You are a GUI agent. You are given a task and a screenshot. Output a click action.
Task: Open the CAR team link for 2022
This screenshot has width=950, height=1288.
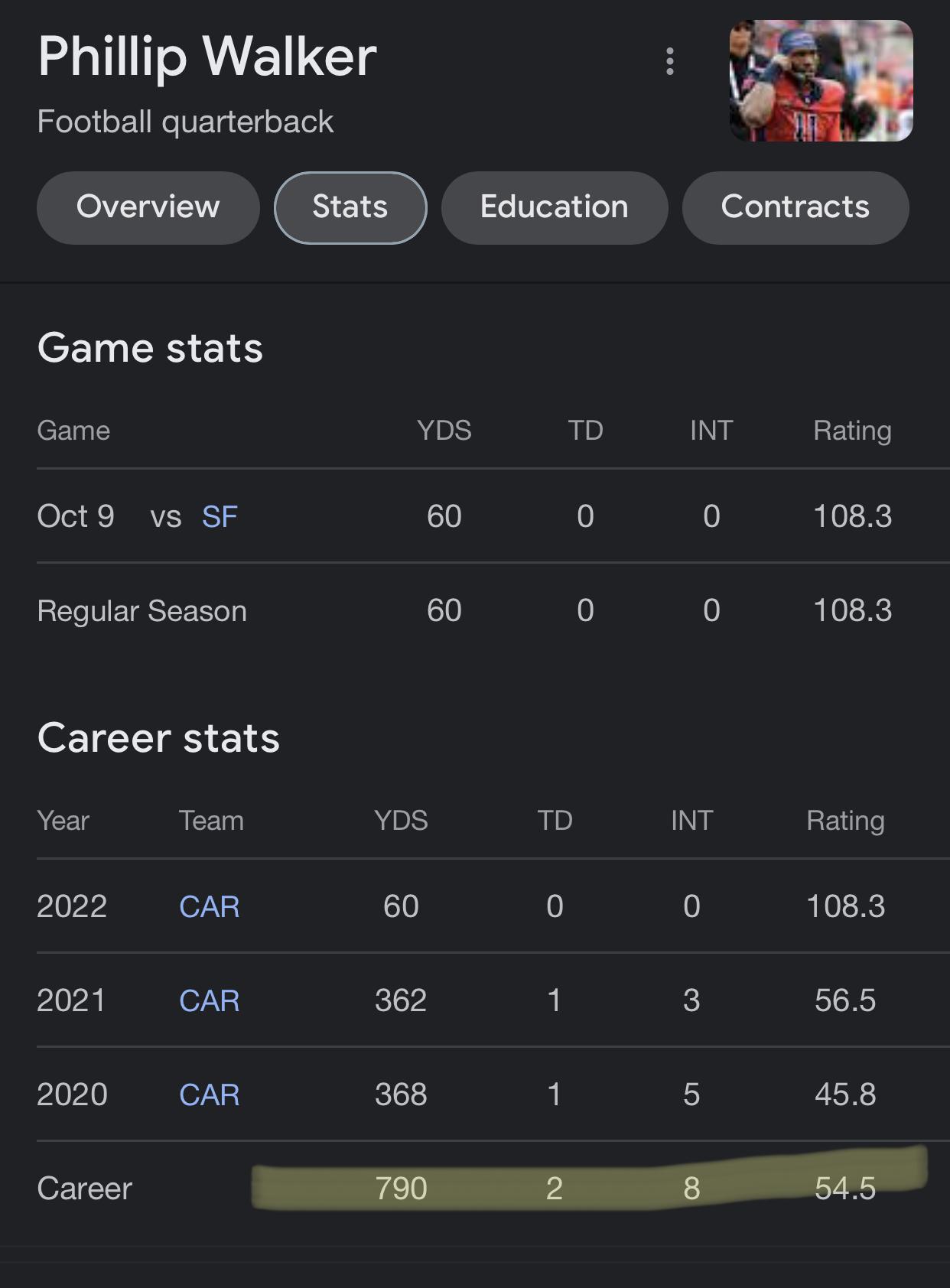coord(209,906)
